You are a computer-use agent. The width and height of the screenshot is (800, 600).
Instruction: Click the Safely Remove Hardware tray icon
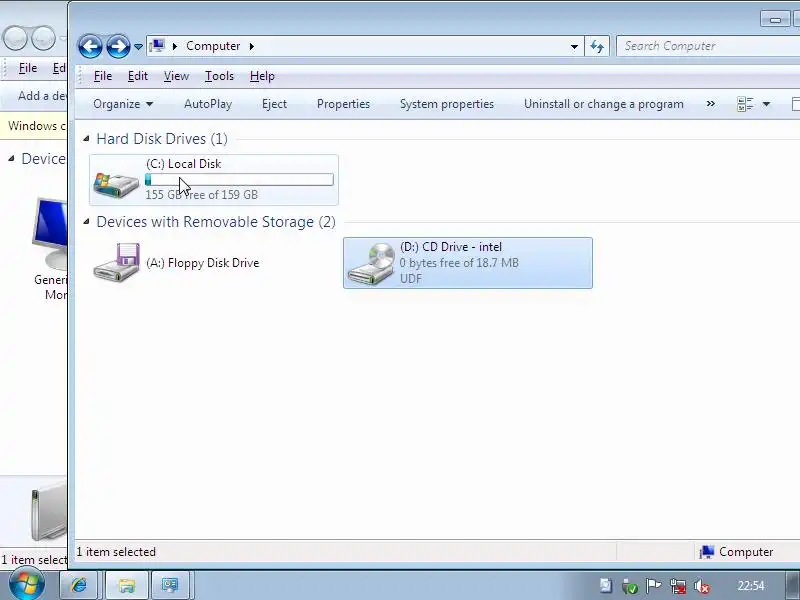pos(630,586)
